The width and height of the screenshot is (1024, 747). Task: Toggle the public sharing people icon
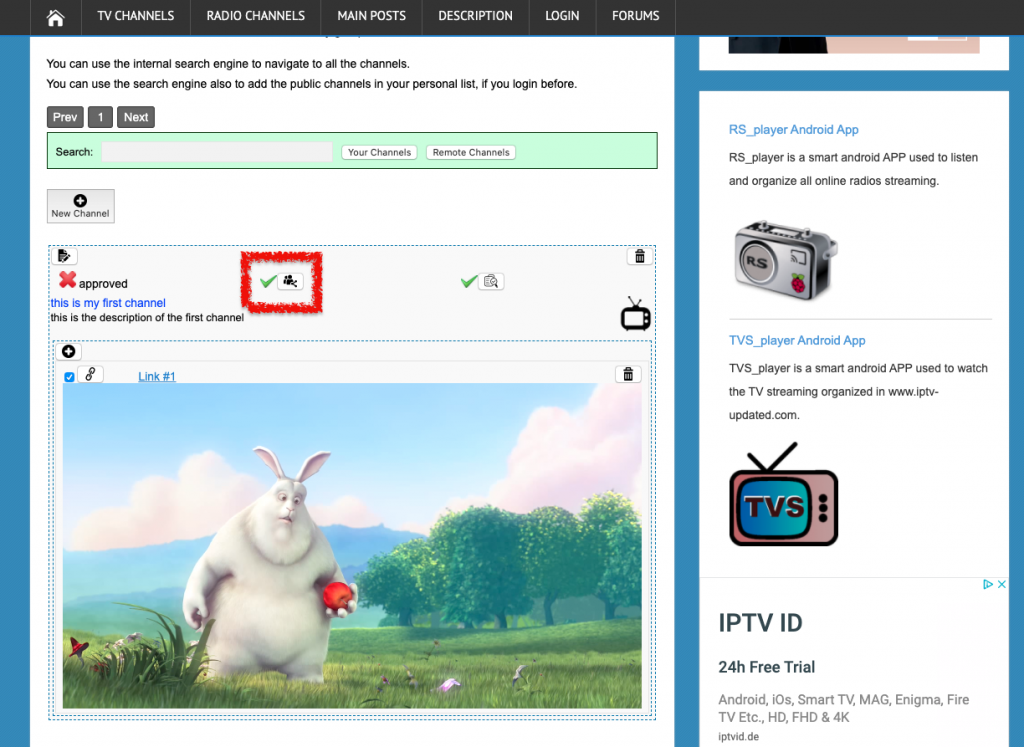(x=291, y=281)
